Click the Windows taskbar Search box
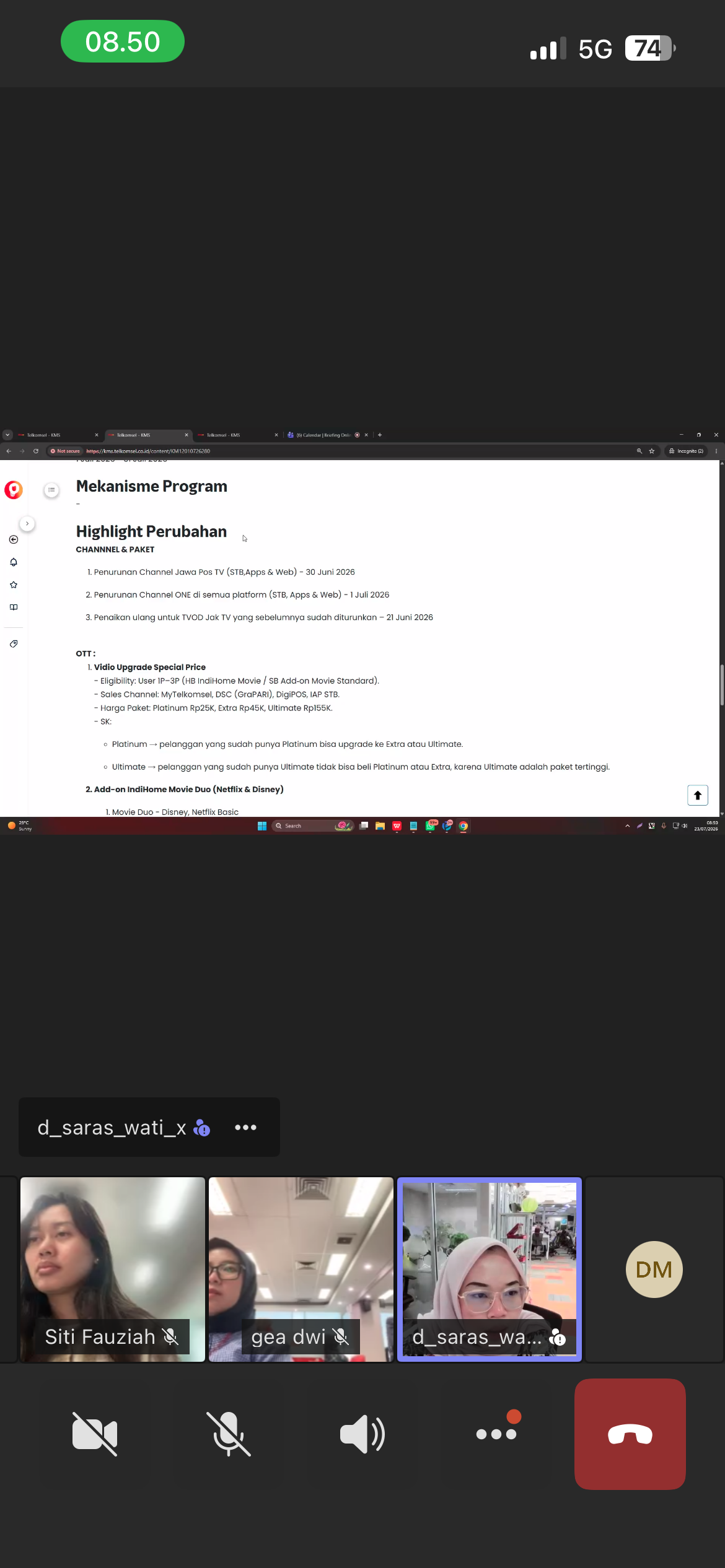The image size is (725, 1568). (x=313, y=825)
